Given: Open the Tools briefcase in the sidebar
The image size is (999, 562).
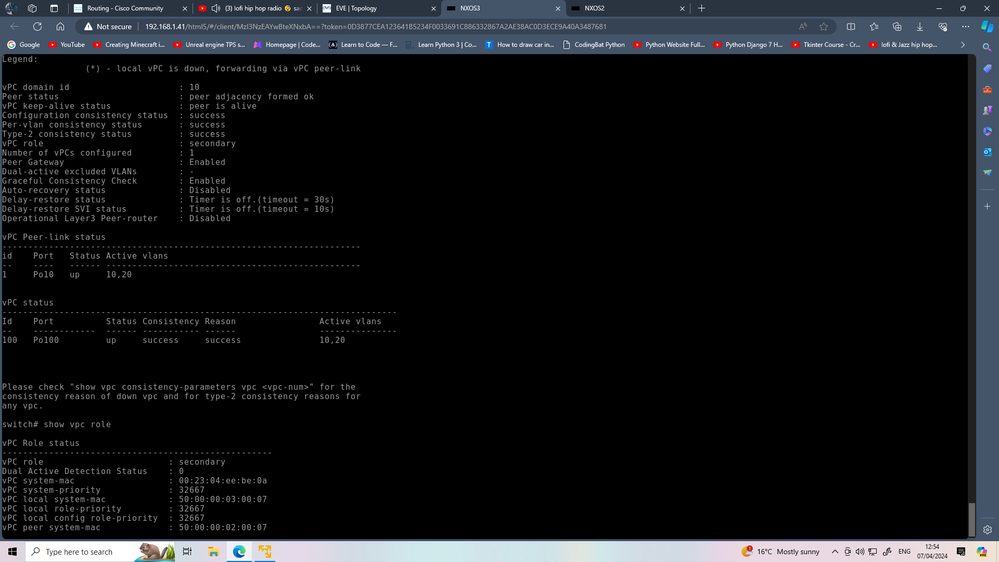Looking at the screenshot, I should (987, 89).
